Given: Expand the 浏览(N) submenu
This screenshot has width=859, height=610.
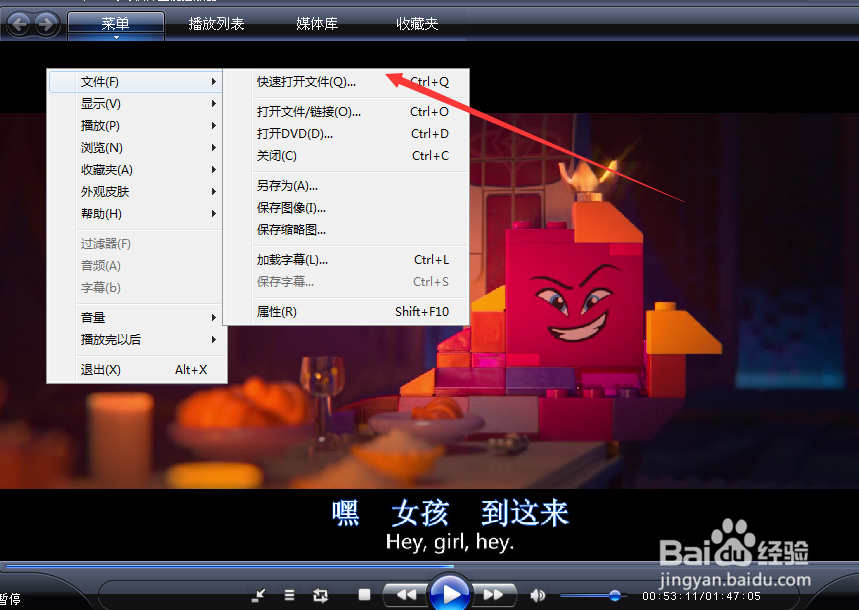Looking at the screenshot, I should pyautogui.click(x=135, y=147).
